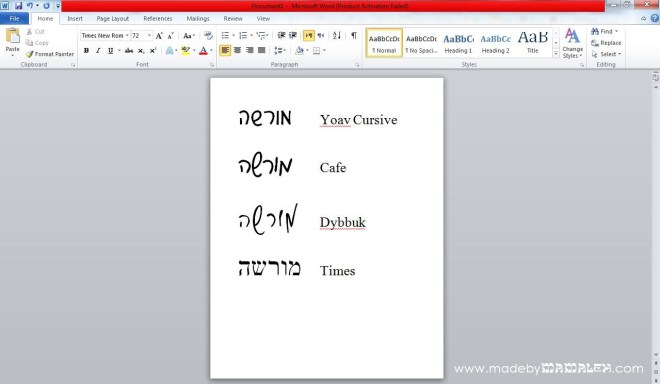660x384 pixels.
Task: Open the Font dialog launcher
Action: [x=212, y=65]
